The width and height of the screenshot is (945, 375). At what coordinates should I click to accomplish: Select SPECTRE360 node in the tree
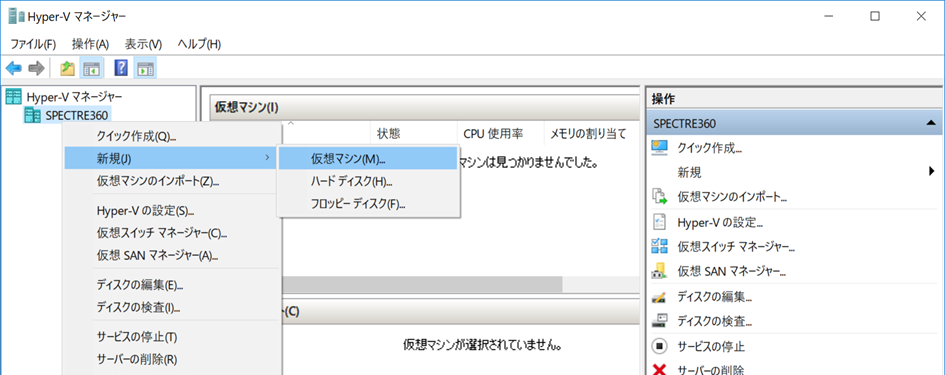(x=78, y=115)
